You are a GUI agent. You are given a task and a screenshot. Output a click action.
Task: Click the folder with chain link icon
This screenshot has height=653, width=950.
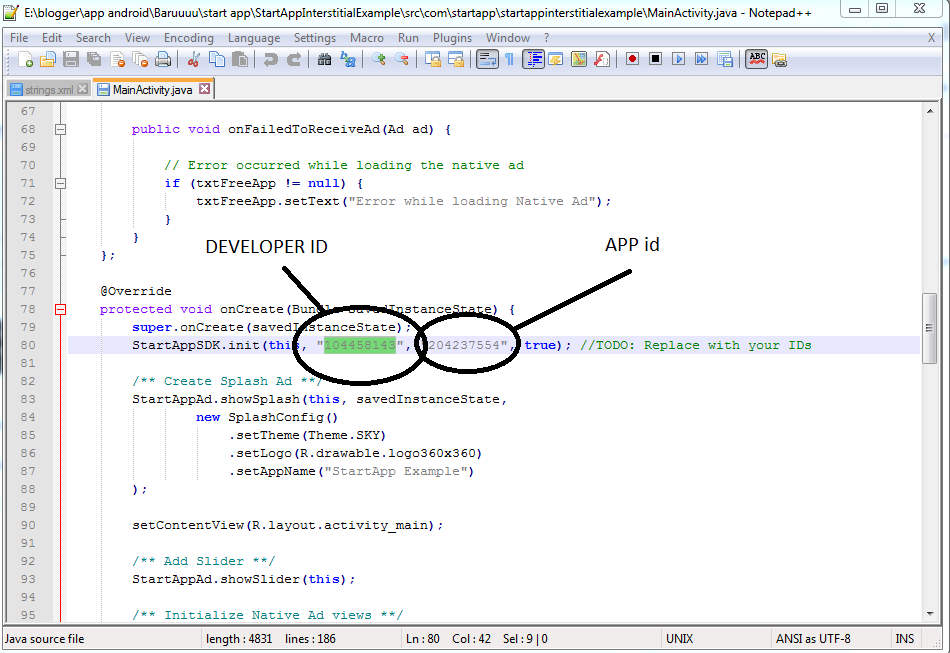(x=780, y=59)
